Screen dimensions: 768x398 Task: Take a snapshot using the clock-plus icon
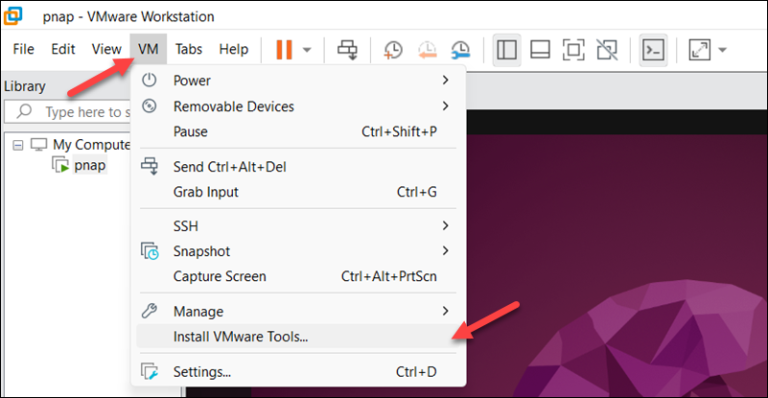click(393, 49)
